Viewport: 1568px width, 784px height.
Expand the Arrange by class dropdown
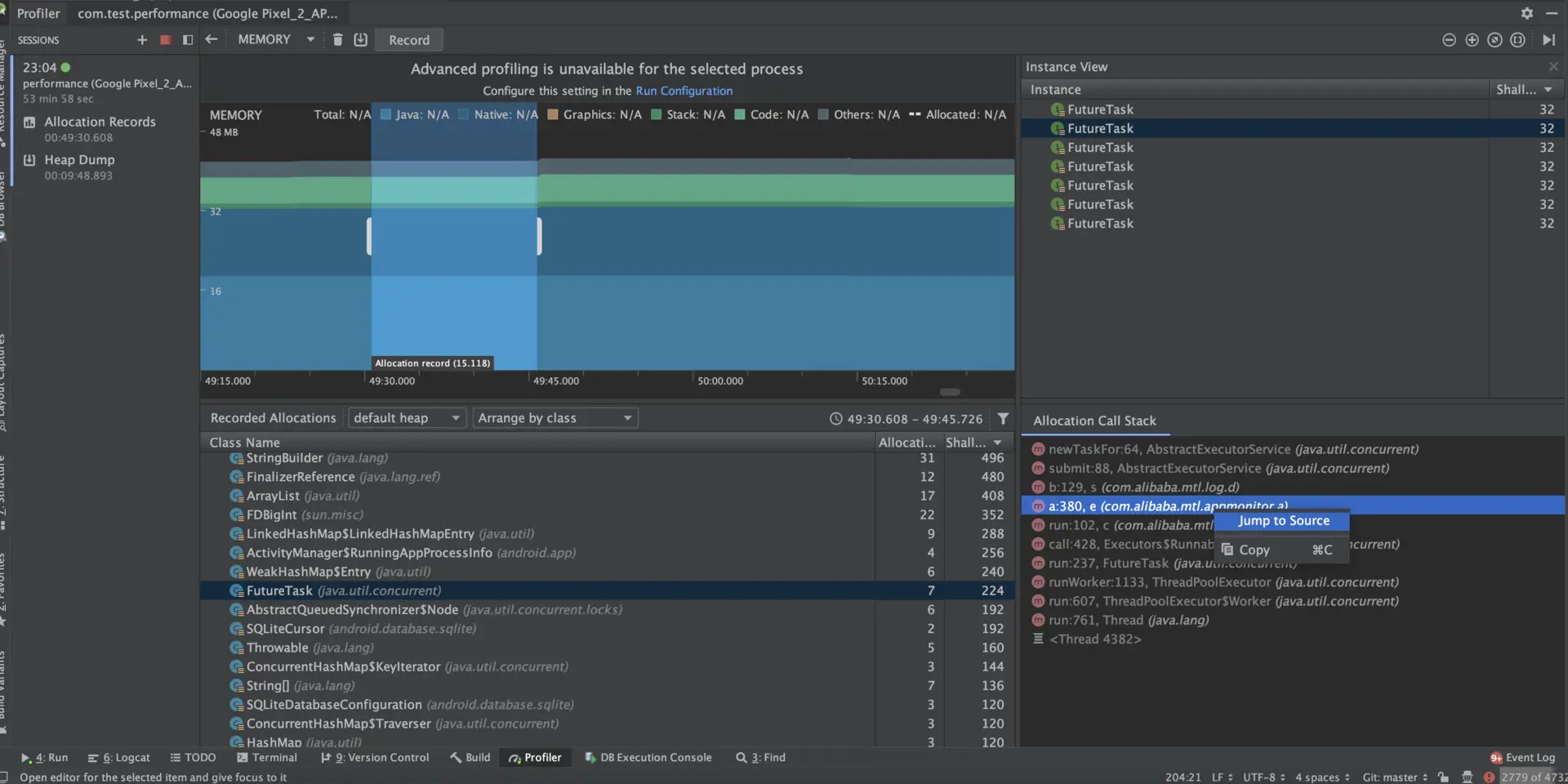coord(555,418)
